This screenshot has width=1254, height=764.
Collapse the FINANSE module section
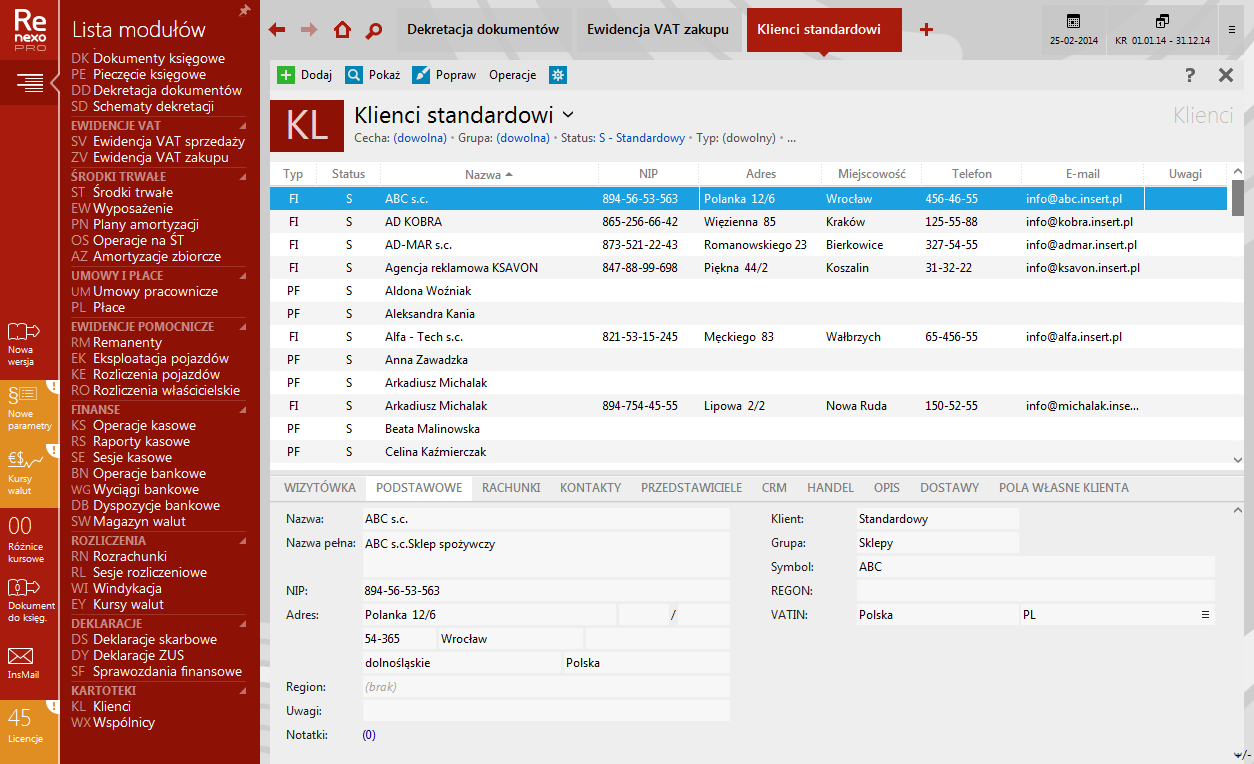[x=242, y=409]
